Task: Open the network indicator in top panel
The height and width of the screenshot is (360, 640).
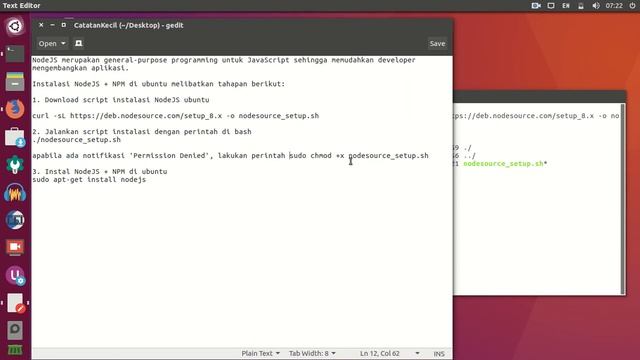Action: tap(581, 6)
